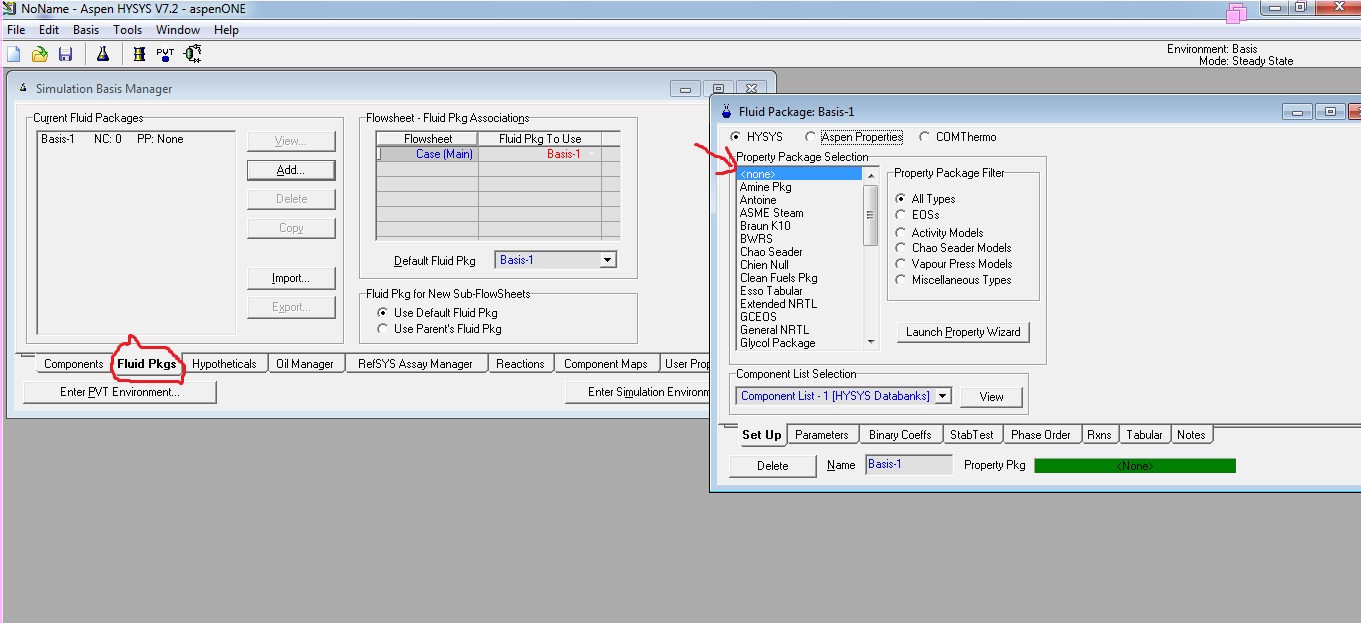1361x623 pixels.
Task: Create a new case with the New icon
Action: tap(13, 53)
